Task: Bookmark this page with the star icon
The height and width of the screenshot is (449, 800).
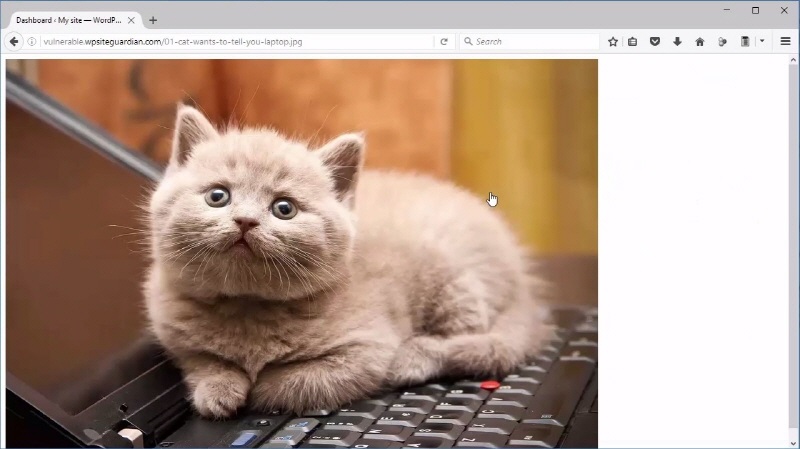Action: point(613,42)
